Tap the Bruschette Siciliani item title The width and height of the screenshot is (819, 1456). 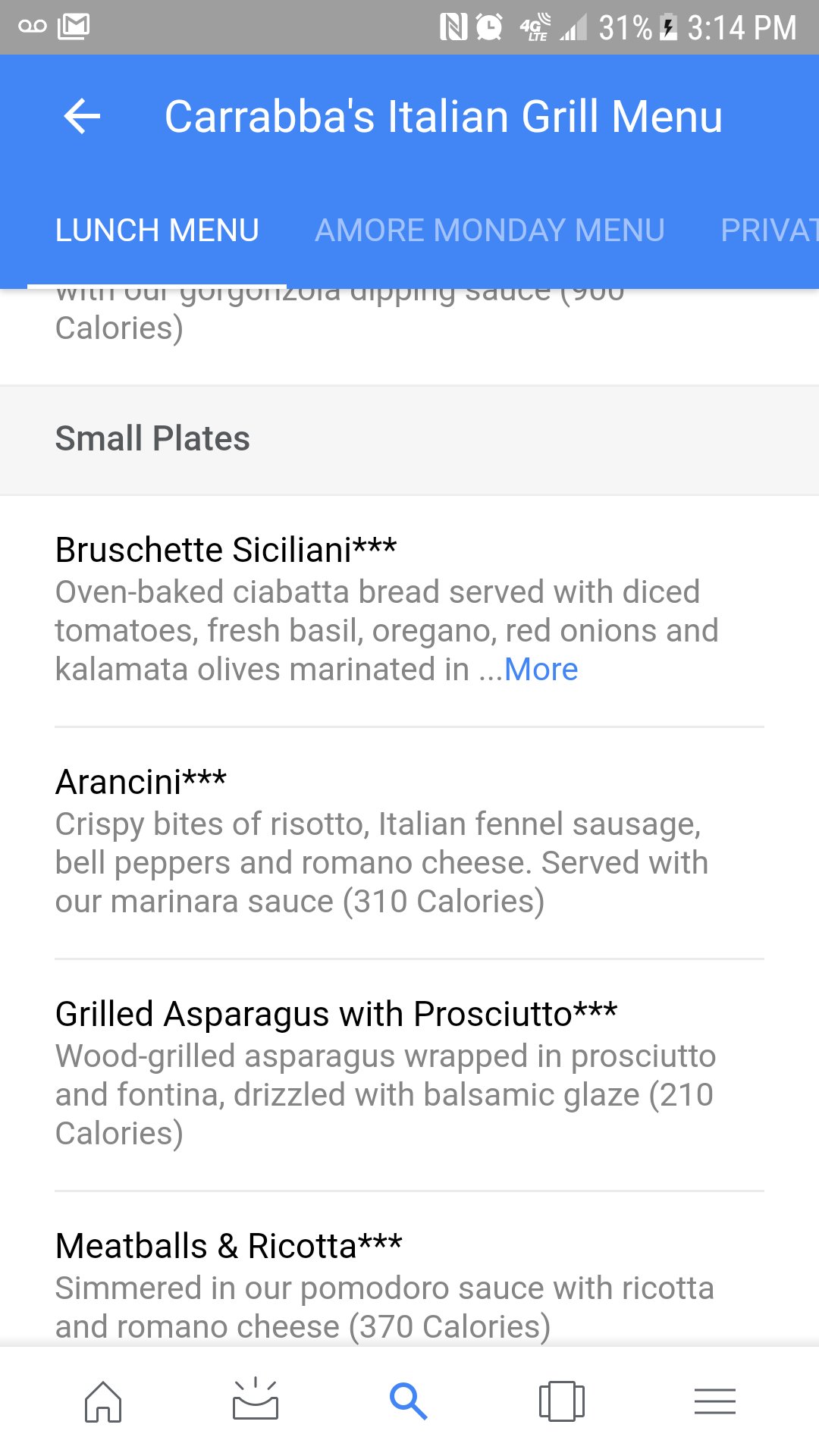(x=225, y=550)
